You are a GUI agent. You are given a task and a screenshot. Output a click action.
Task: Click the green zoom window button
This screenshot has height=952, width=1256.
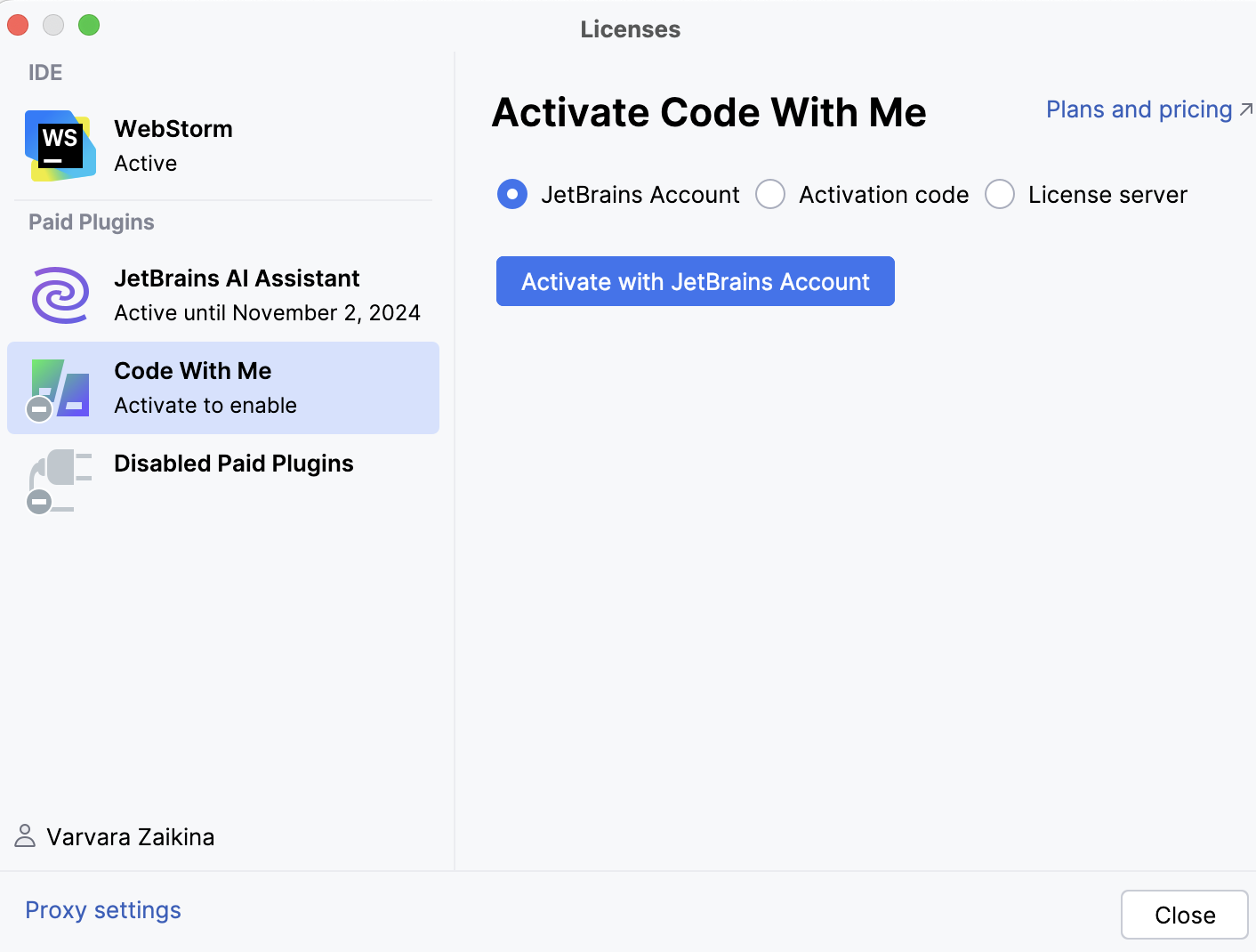click(x=89, y=25)
